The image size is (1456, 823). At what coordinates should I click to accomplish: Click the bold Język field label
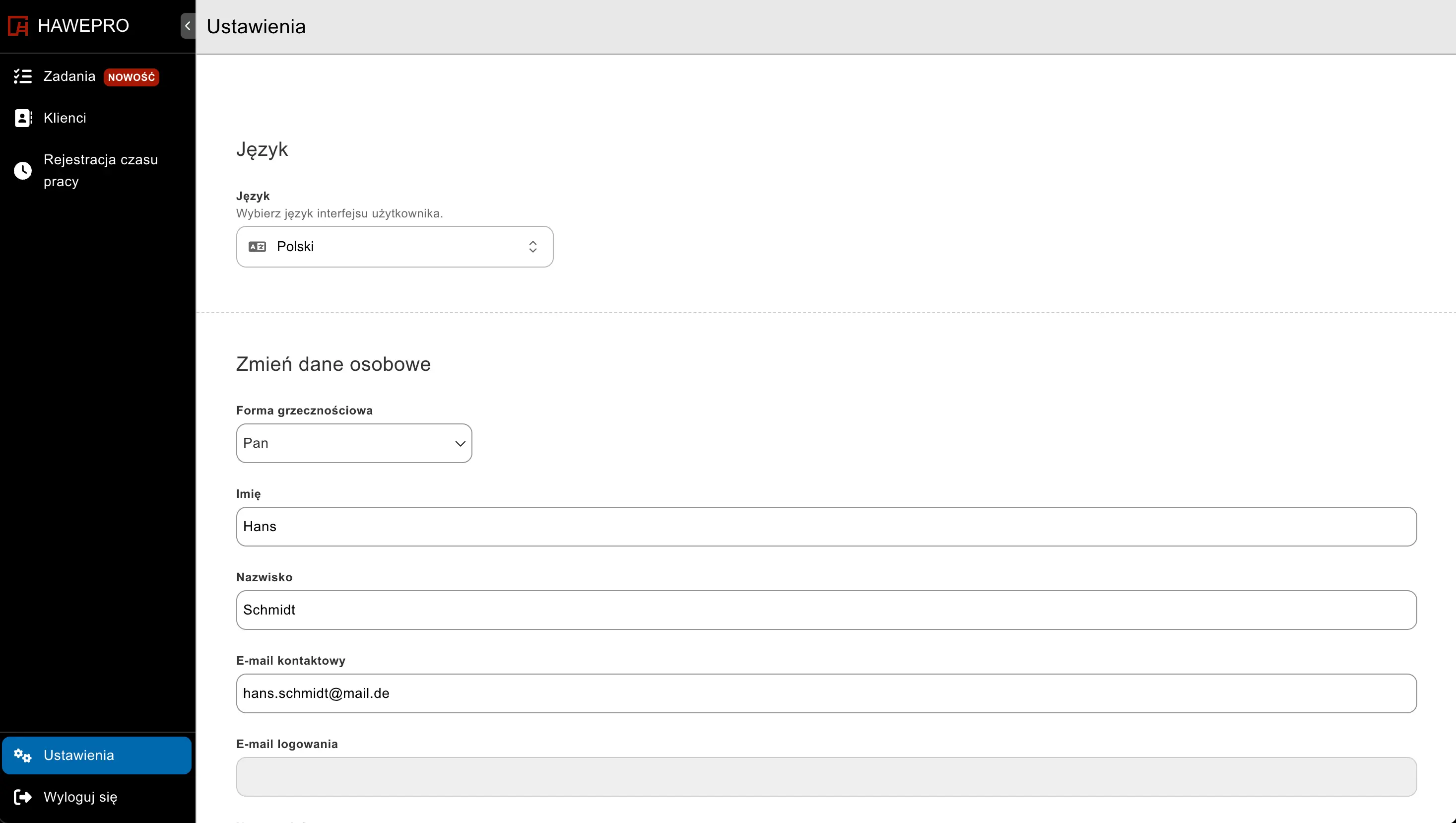[253, 196]
